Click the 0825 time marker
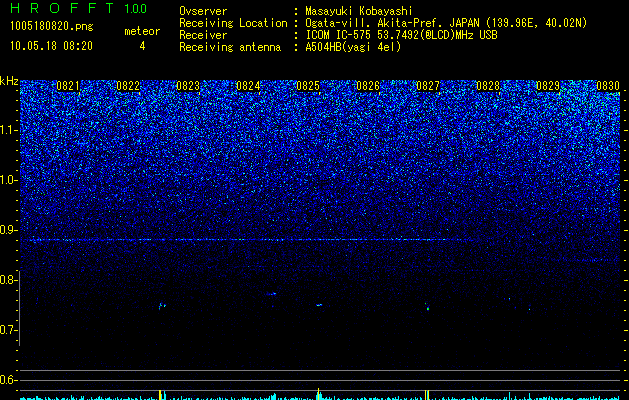Image resolution: width=629 pixels, height=400 pixels. 308,86
